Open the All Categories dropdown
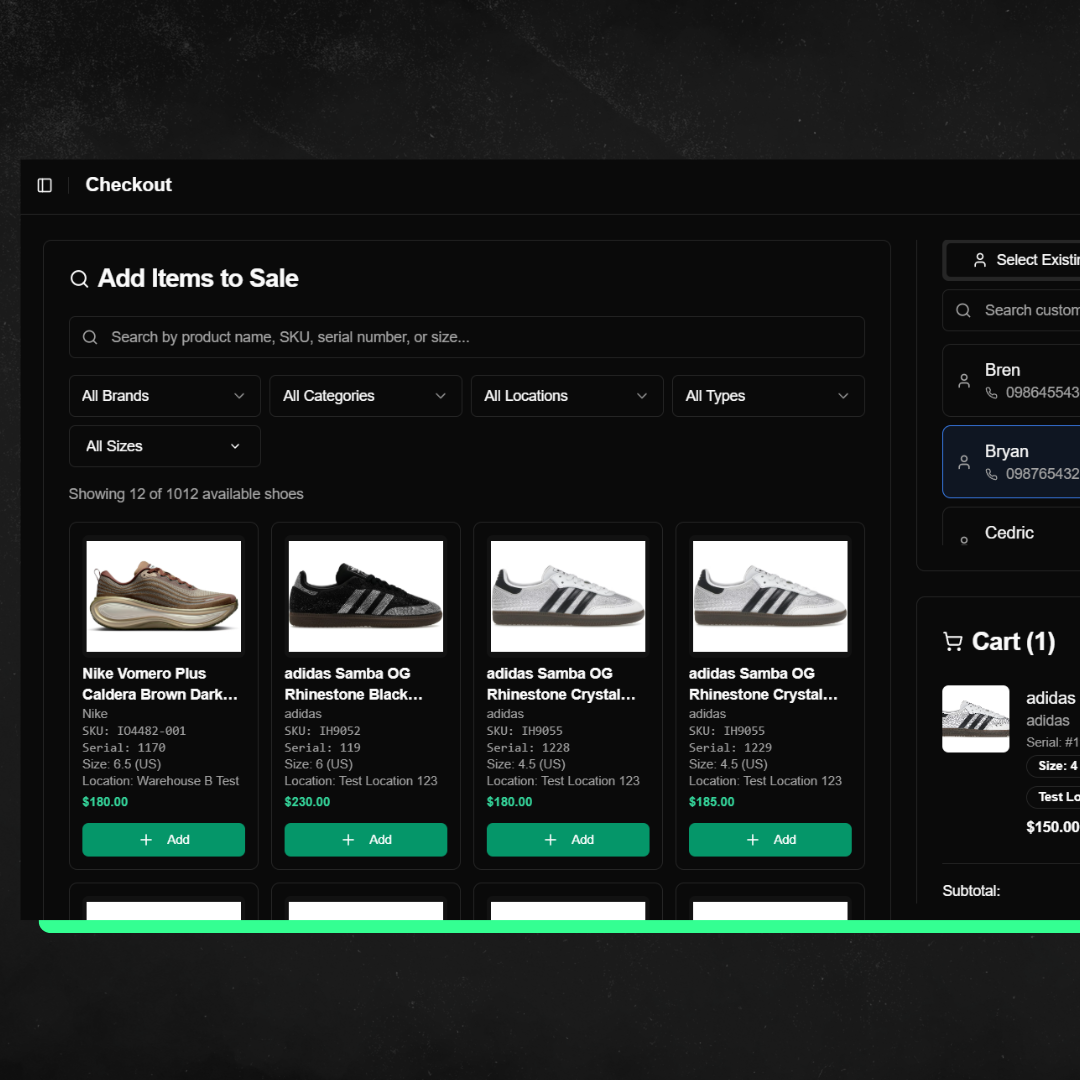Image resolution: width=1080 pixels, height=1080 pixels. (x=365, y=396)
